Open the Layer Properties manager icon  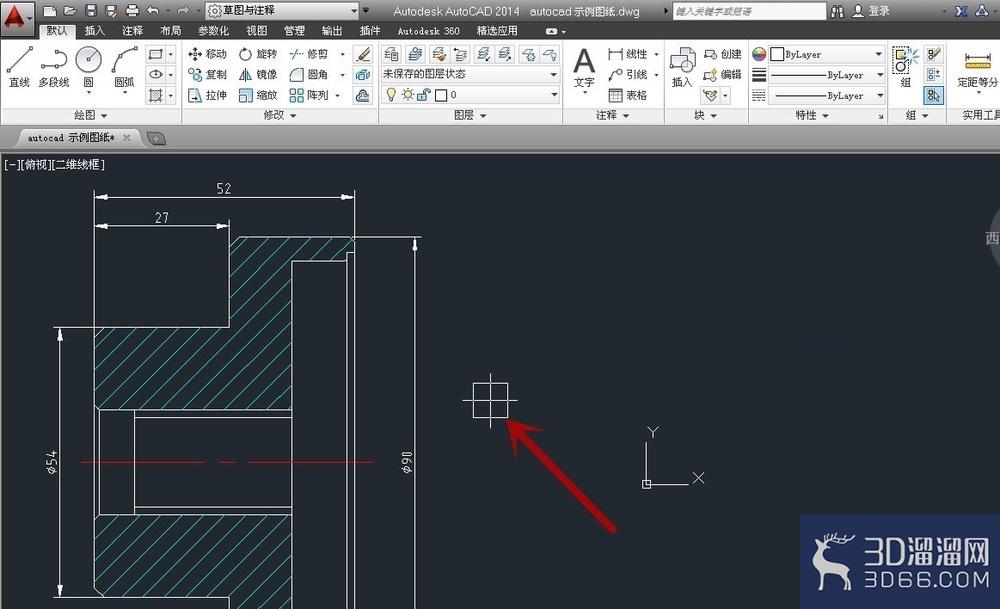(x=392, y=54)
